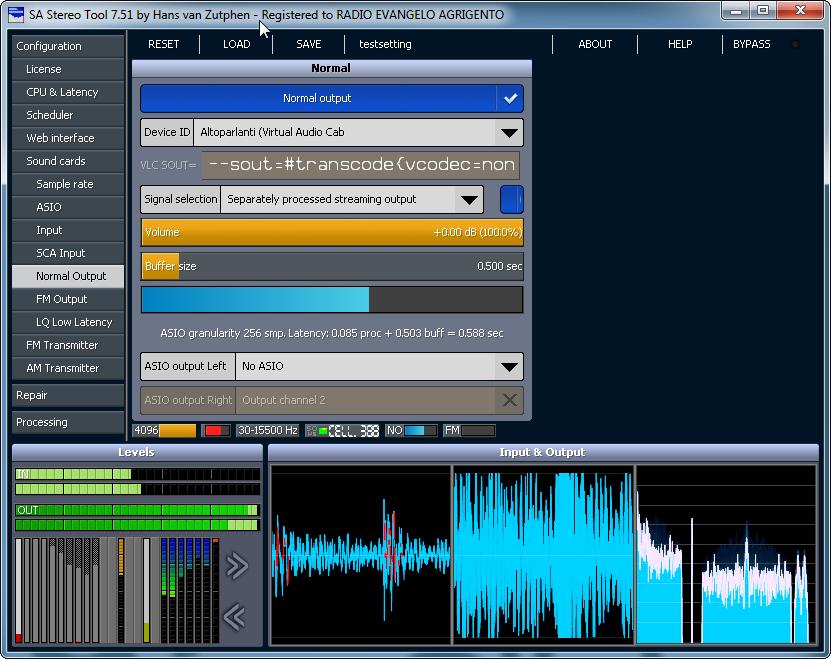Click the red status bar indicator
This screenshot has height=659, width=831.
216,430
